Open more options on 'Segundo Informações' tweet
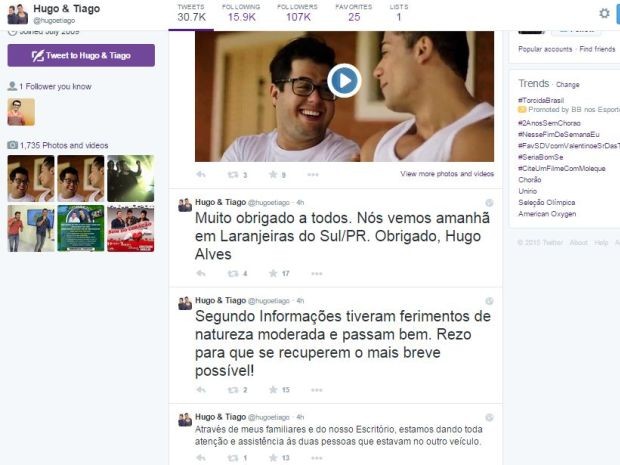Image resolution: width=620 pixels, height=465 pixels. pos(313,390)
